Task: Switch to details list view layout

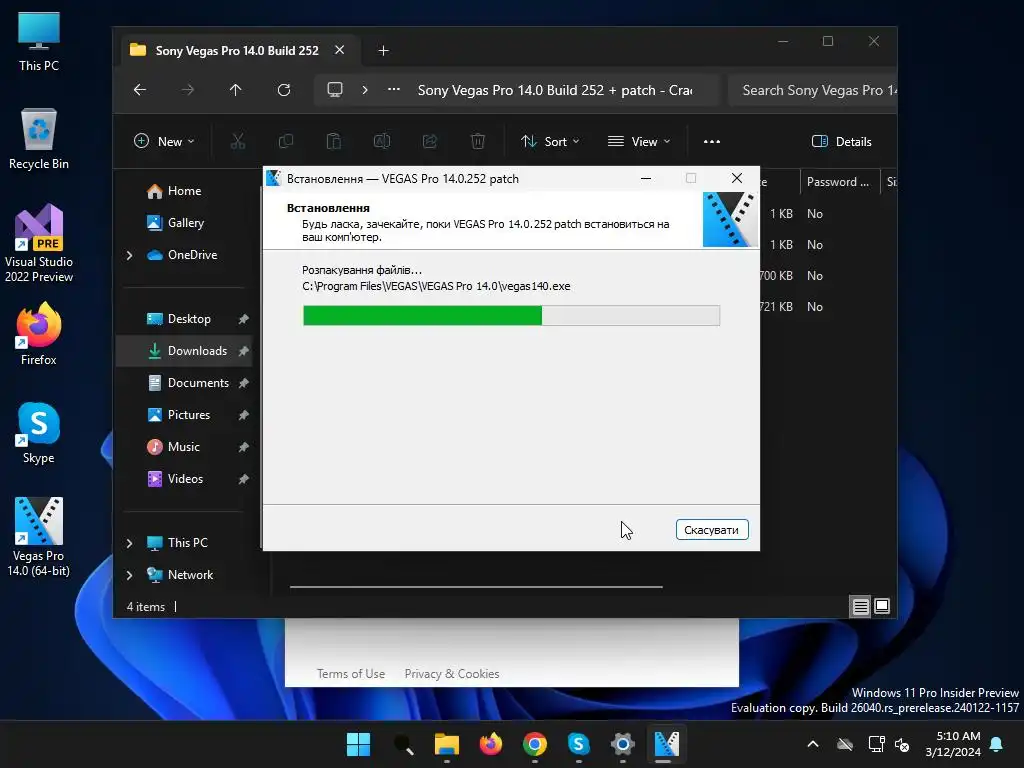Action: (861, 607)
